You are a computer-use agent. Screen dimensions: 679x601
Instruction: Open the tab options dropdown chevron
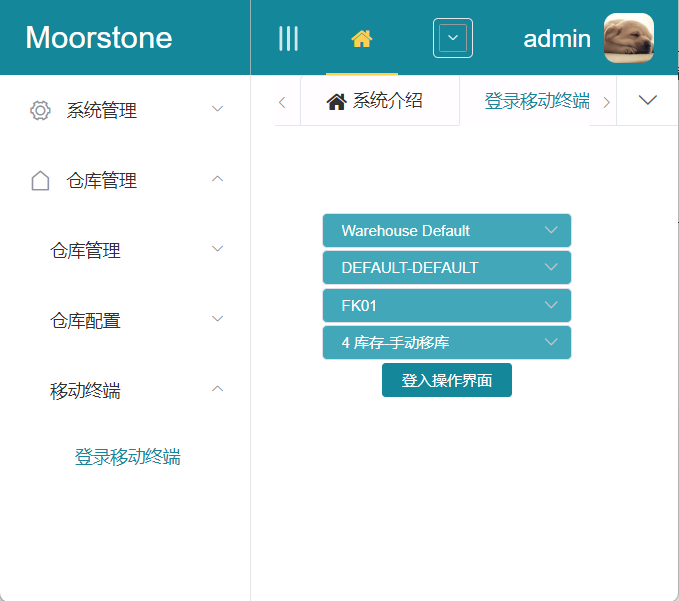tap(647, 100)
